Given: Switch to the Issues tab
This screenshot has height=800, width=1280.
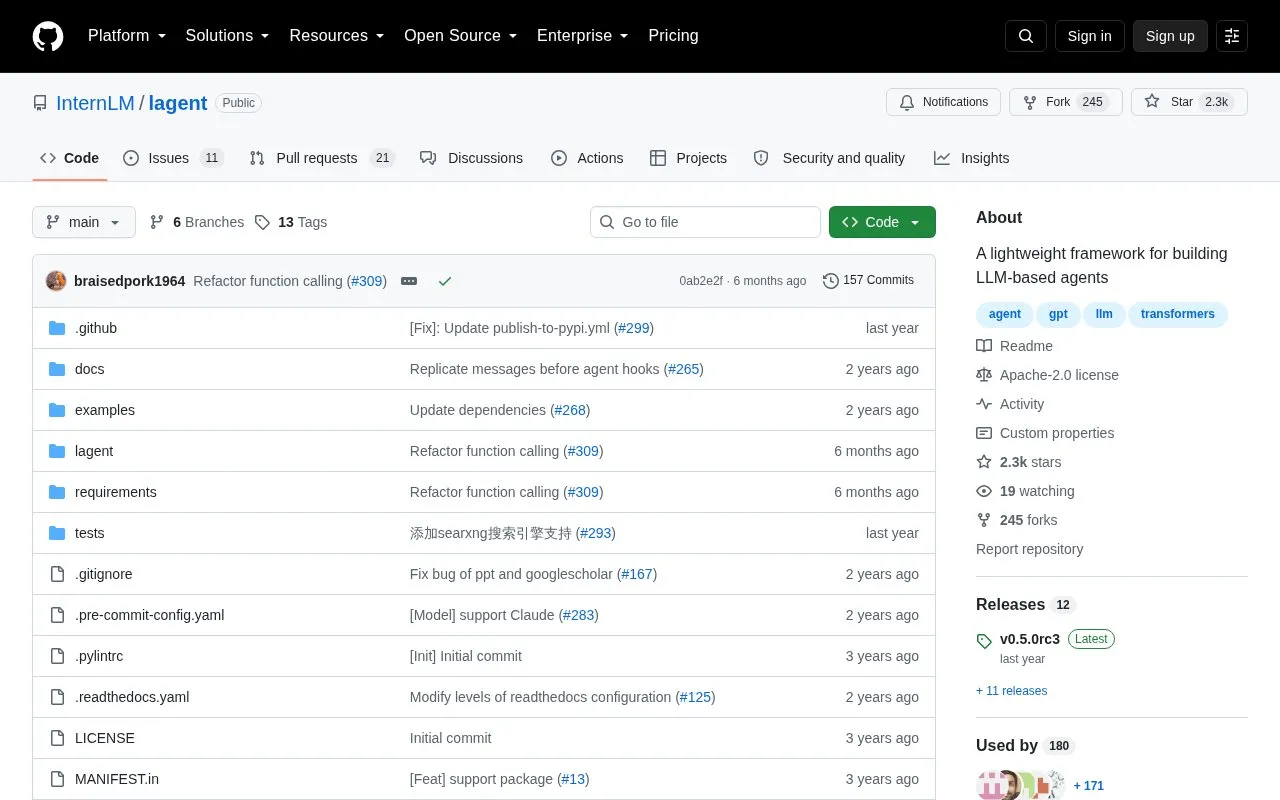Looking at the screenshot, I should (173, 158).
